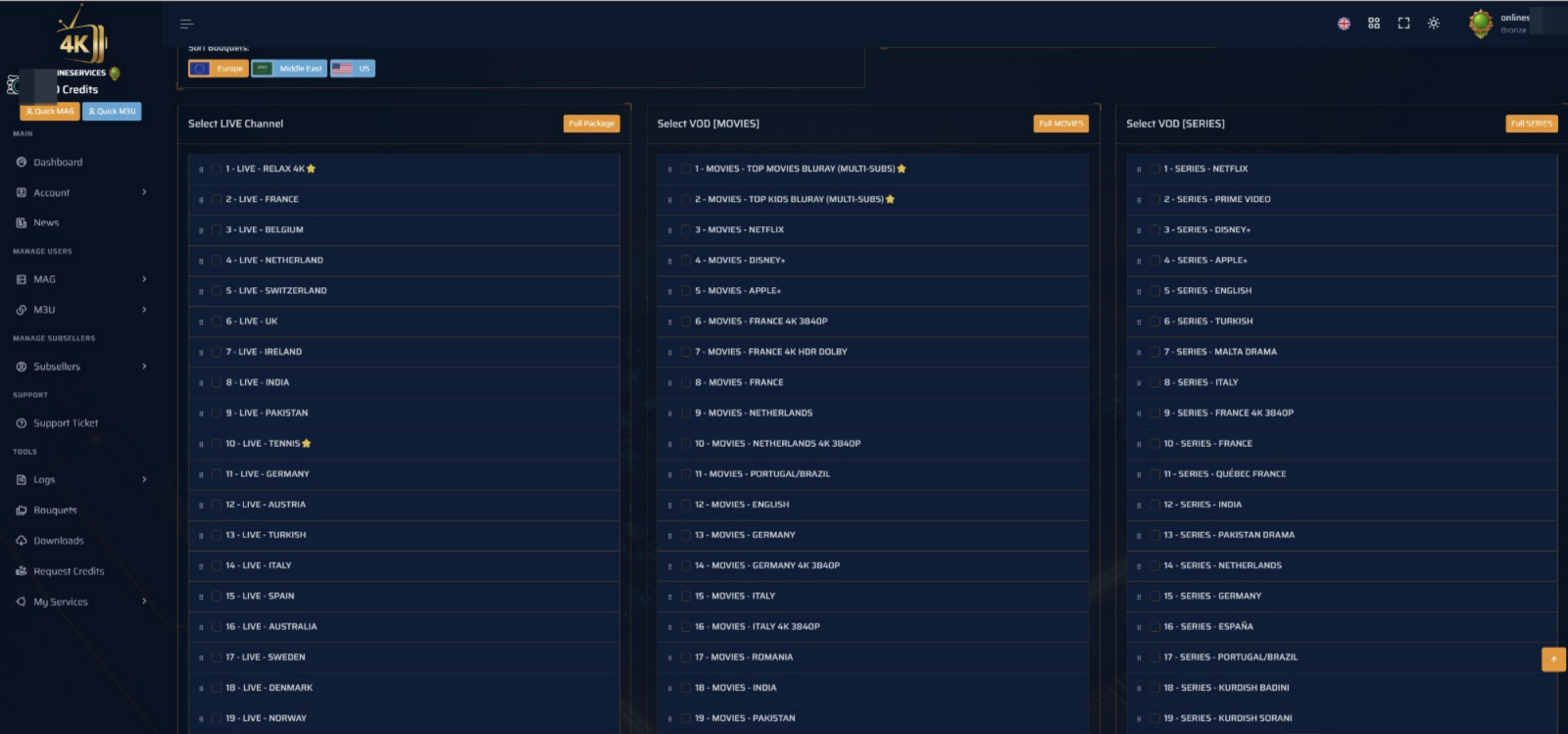Expand the Subsellers menu chevron
Image resolution: width=1568 pixels, height=734 pixels.
click(144, 367)
